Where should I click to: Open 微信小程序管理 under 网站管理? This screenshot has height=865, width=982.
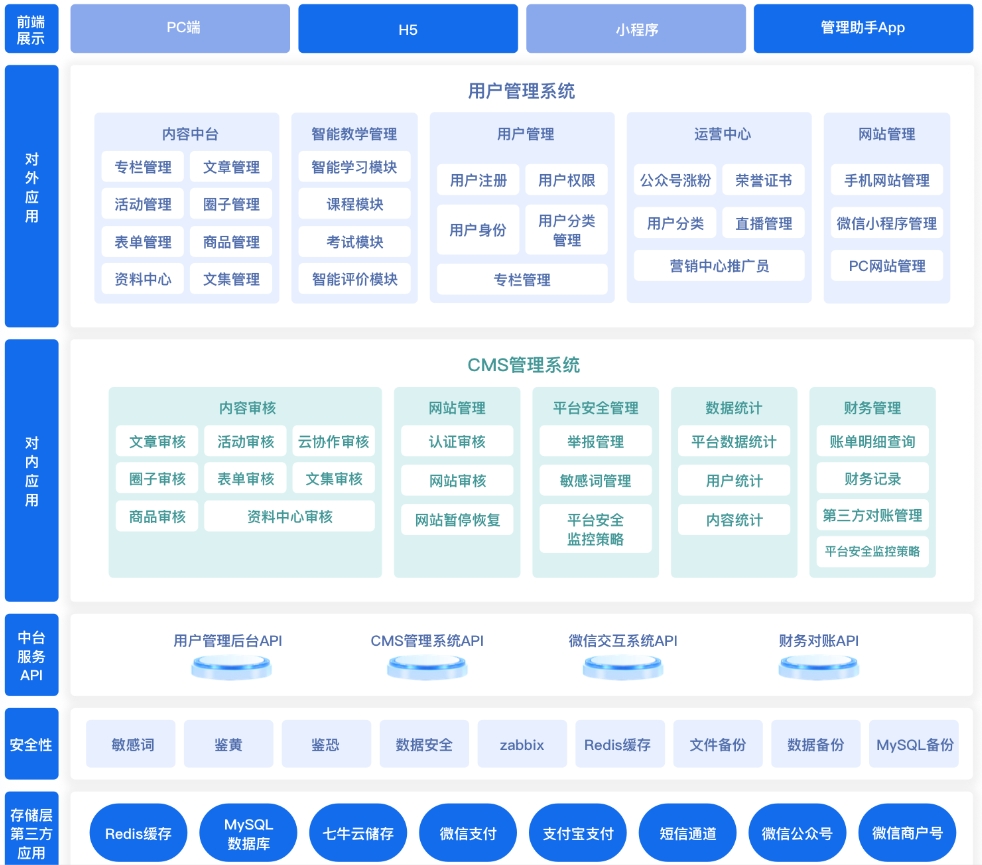[x=887, y=223]
